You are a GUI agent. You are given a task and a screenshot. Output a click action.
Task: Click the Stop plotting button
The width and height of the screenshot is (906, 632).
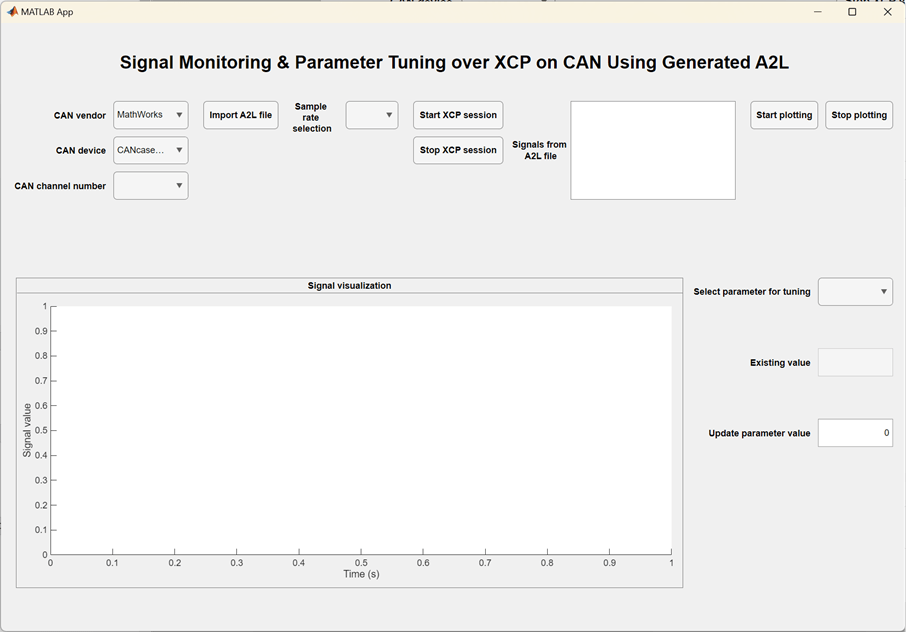pyautogui.click(x=859, y=115)
